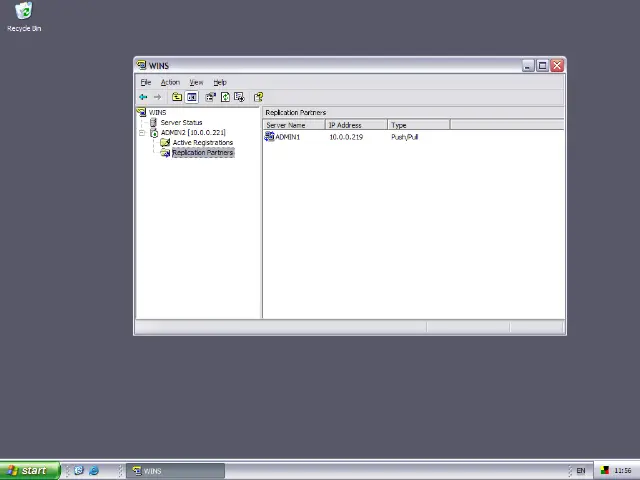This screenshot has width=640, height=480.
Task: Maximize the WINS window
Action: pyautogui.click(x=542, y=66)
